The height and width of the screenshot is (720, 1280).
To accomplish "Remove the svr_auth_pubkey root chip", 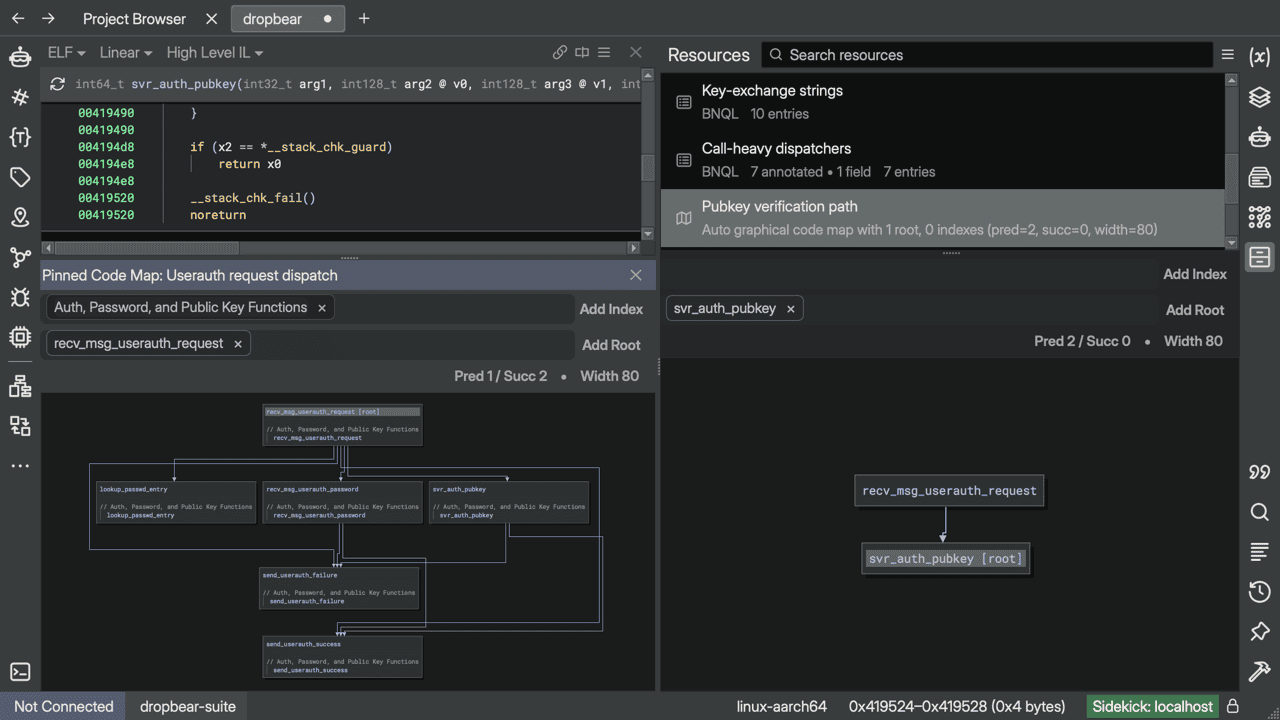I will coord(790,309).
